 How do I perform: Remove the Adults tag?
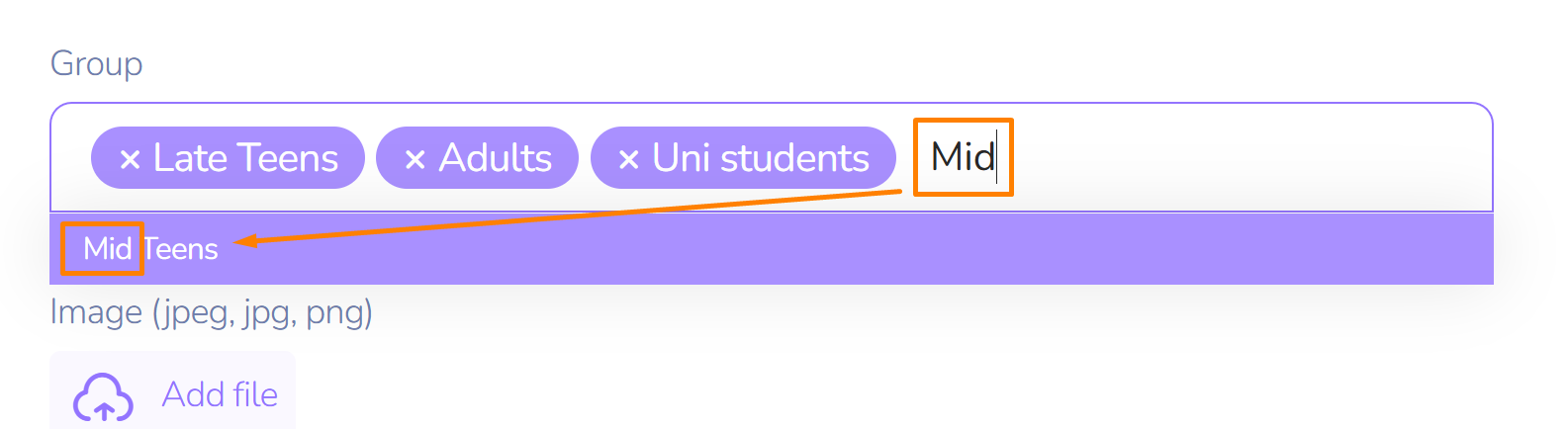415,159
